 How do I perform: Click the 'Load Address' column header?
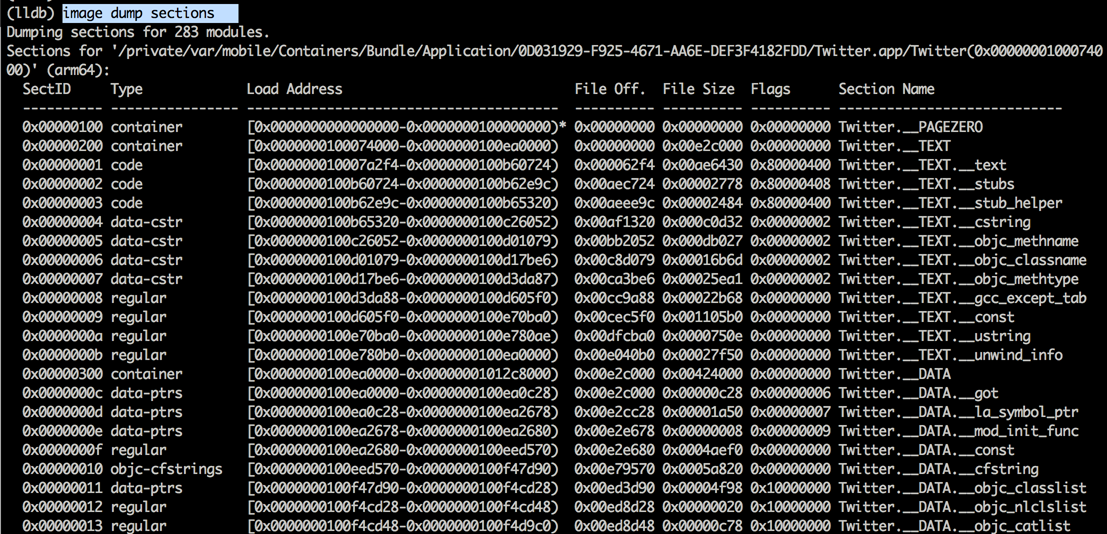294,89
